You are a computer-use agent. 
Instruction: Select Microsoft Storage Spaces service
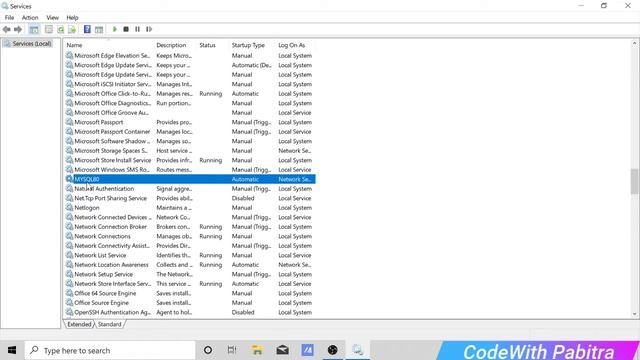190,151
